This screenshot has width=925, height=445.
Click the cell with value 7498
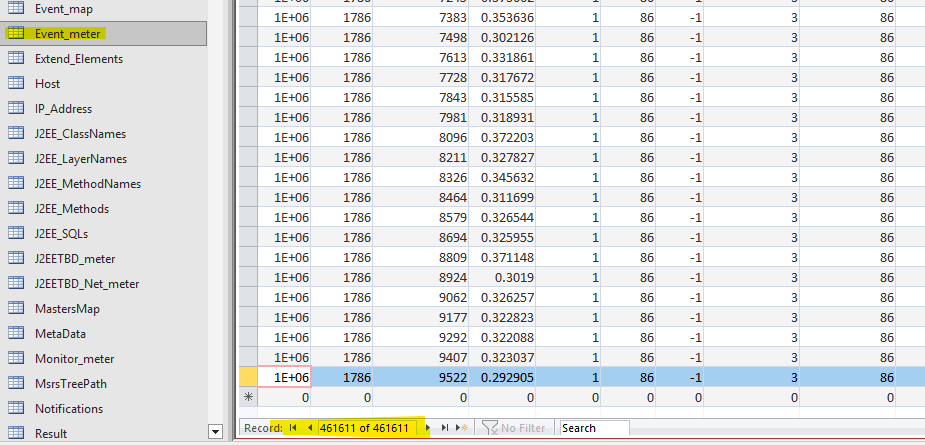tap(421, 38)
